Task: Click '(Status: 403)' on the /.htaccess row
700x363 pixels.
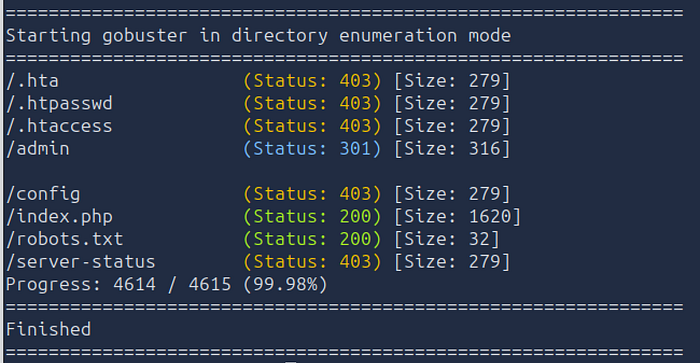Action: click(x=312, y=126)
